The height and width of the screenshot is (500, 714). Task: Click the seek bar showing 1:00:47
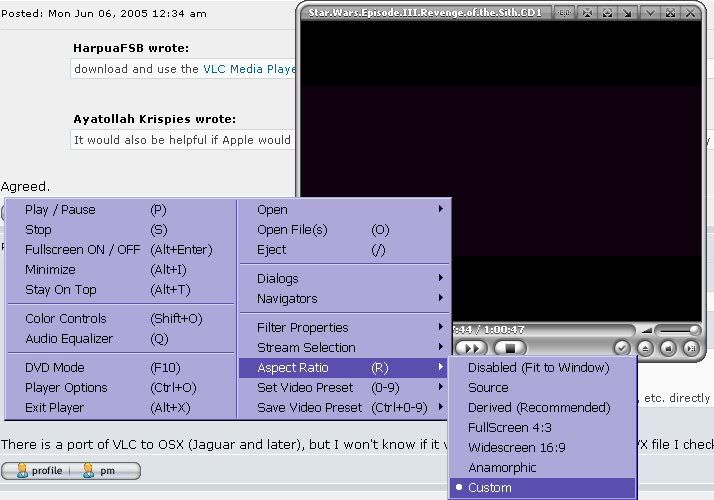point(544,329)
